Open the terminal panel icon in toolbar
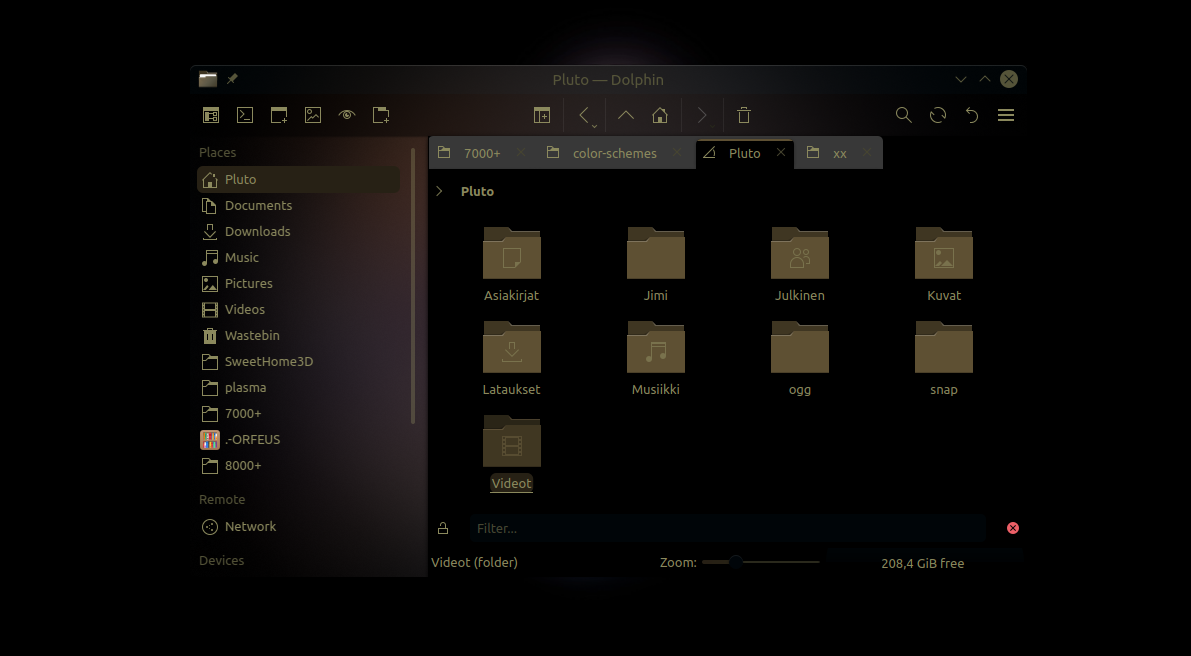The height and width of the screenshot is (656, 1191). (x=245, y=115)
